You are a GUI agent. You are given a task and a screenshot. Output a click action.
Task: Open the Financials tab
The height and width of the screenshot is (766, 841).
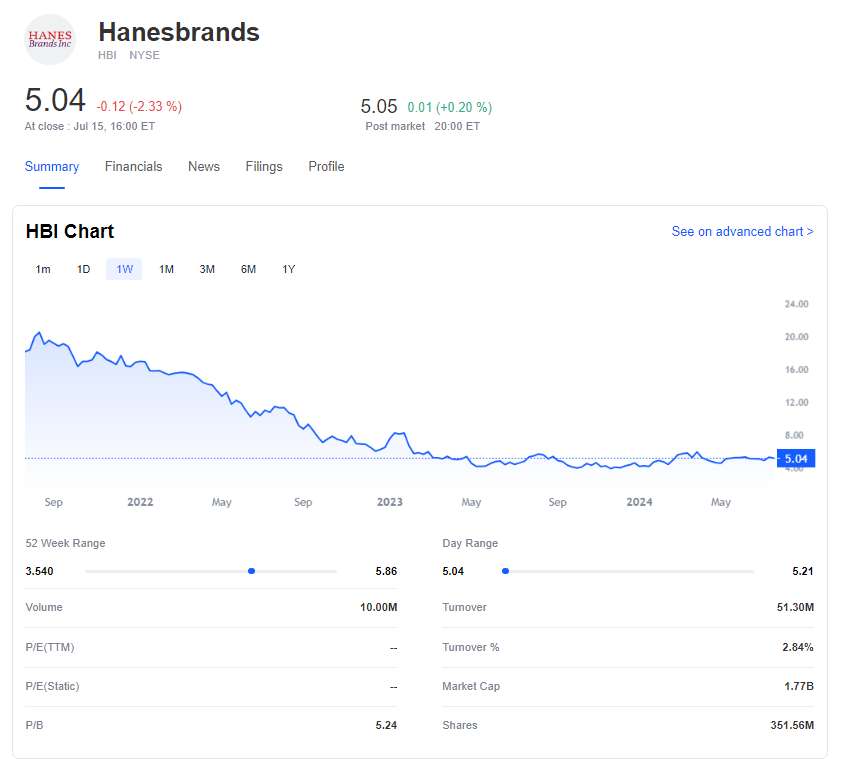click(133, 167)
